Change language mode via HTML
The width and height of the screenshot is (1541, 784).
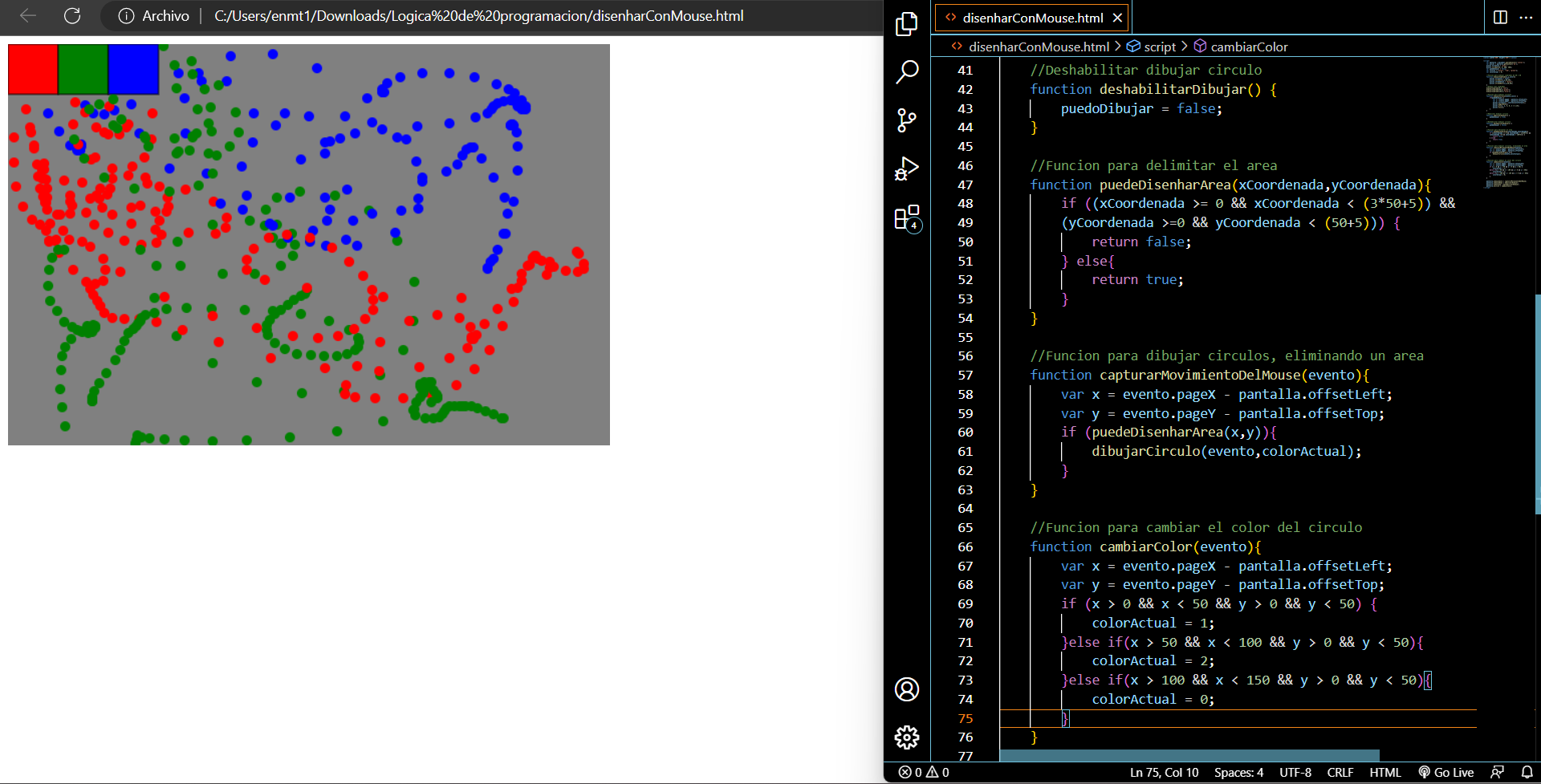click(x=1385, y=772)
